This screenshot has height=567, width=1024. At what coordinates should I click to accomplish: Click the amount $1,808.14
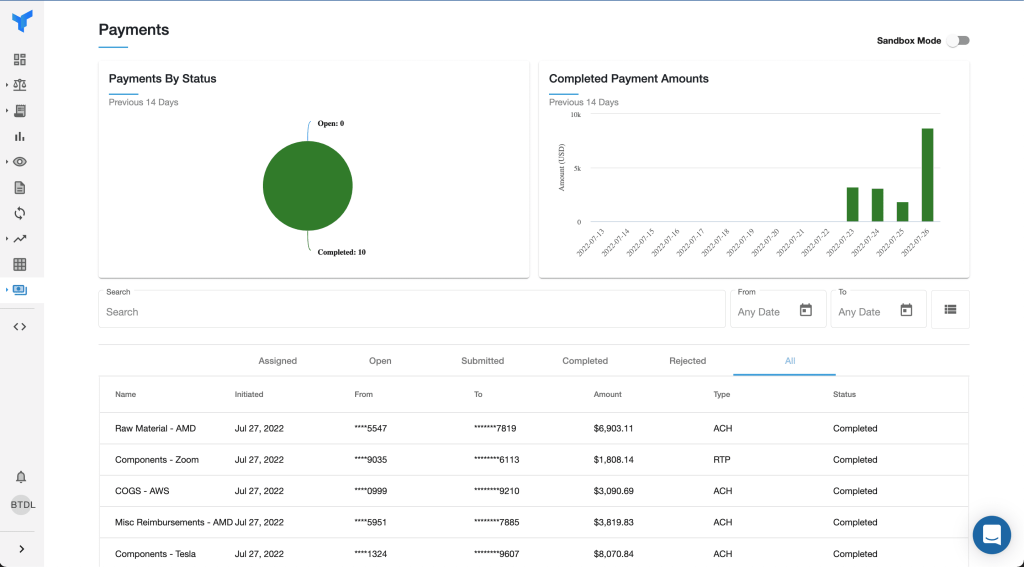coord(613,460)
